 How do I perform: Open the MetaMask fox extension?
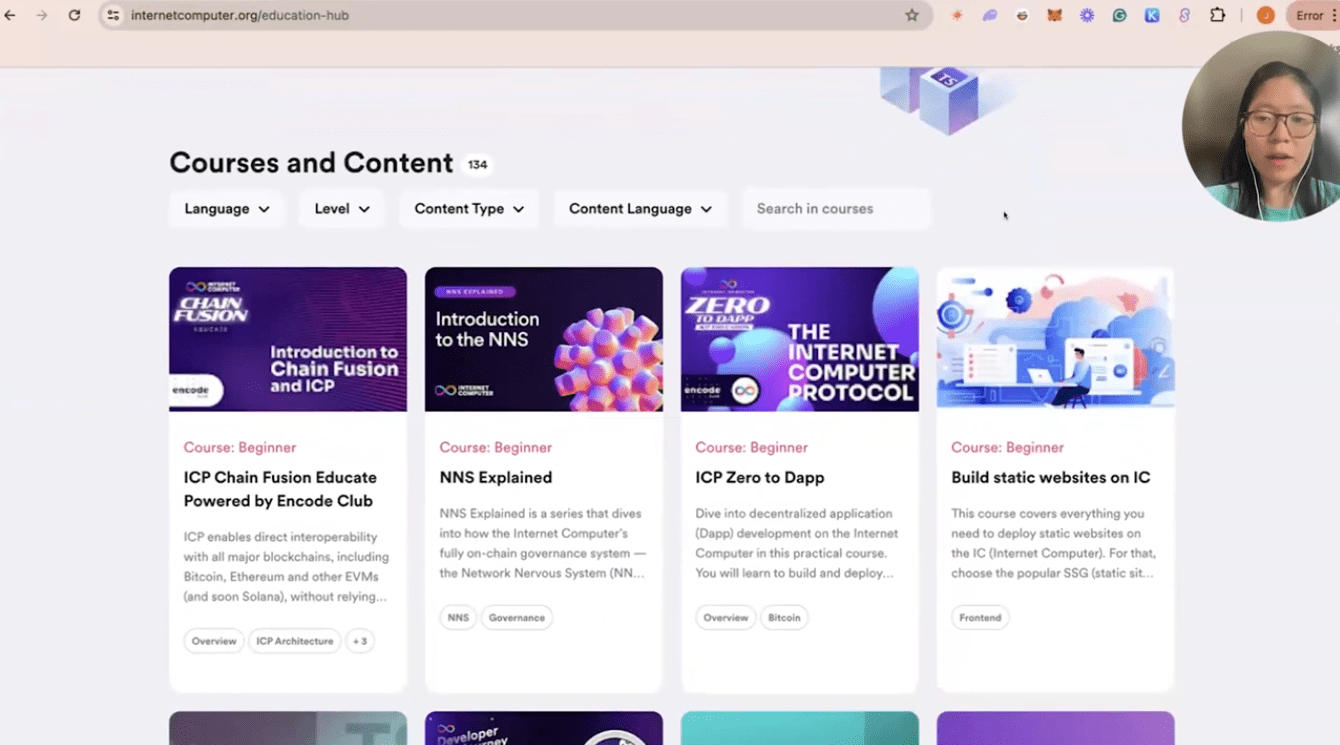tap(1054, 15)
